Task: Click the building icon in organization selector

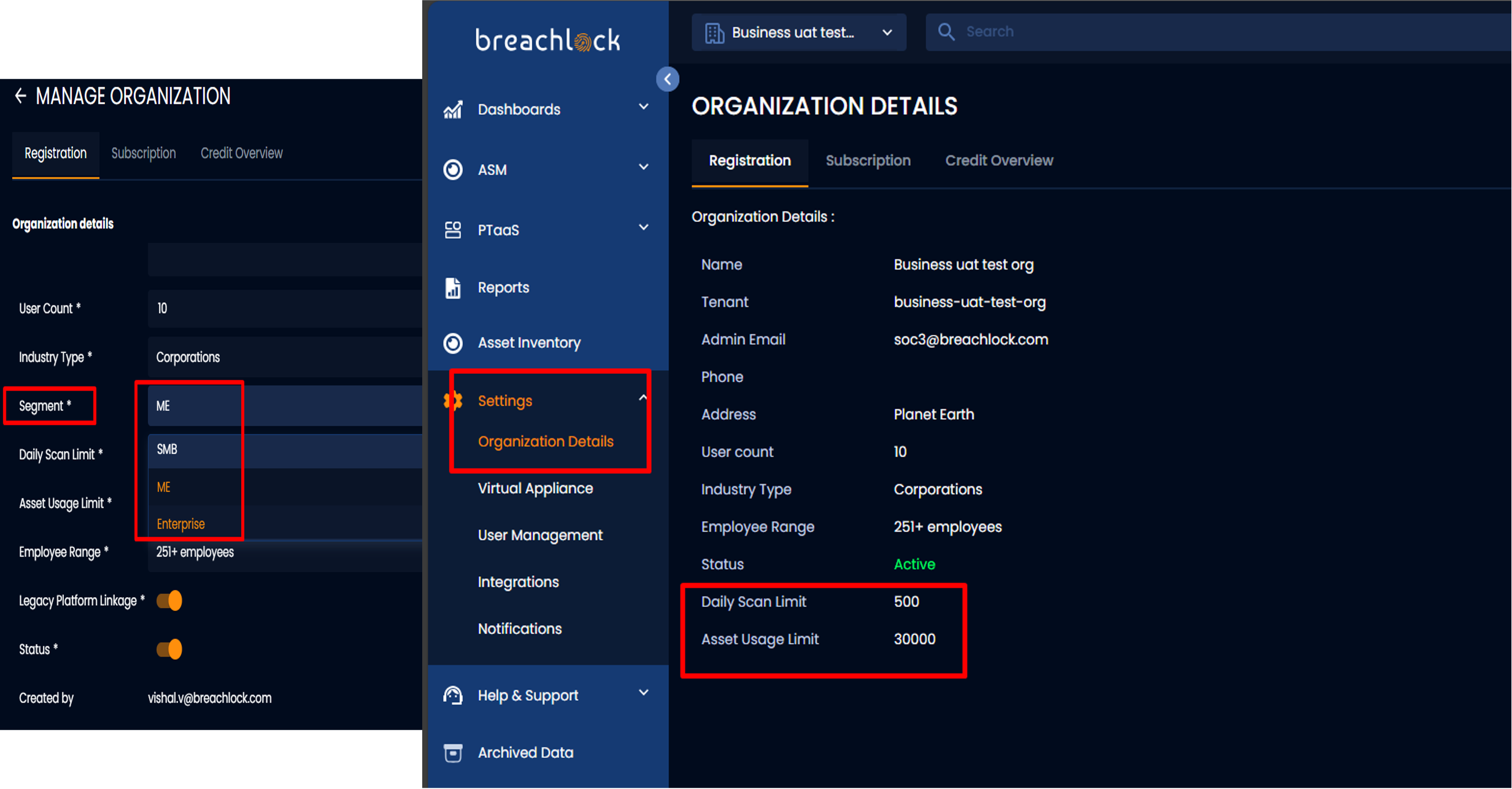Action: [714, 33]
